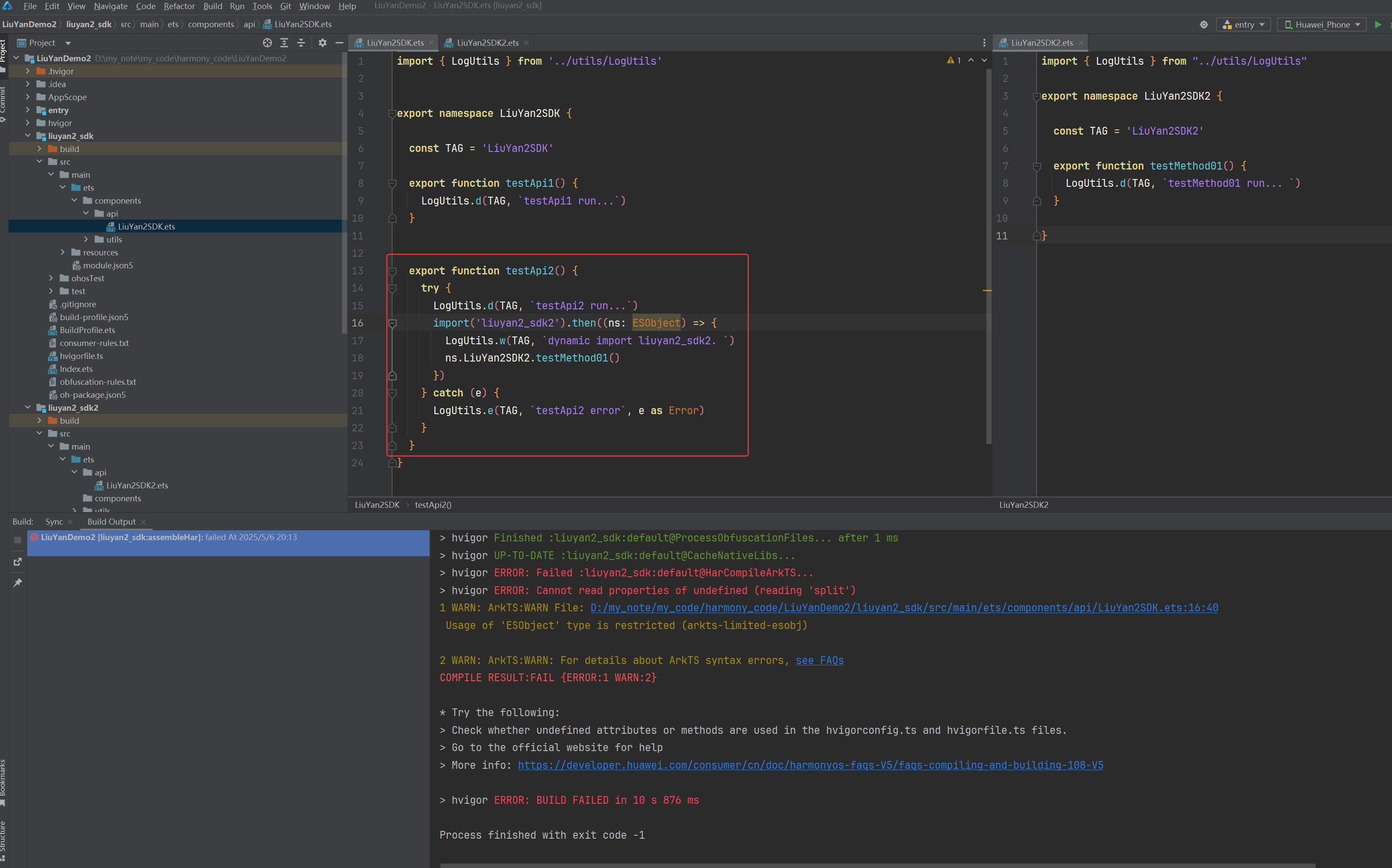Click the yellow warning stripe marker in editor gutter
The image size is (1392, 868).
tap(987, 290)
